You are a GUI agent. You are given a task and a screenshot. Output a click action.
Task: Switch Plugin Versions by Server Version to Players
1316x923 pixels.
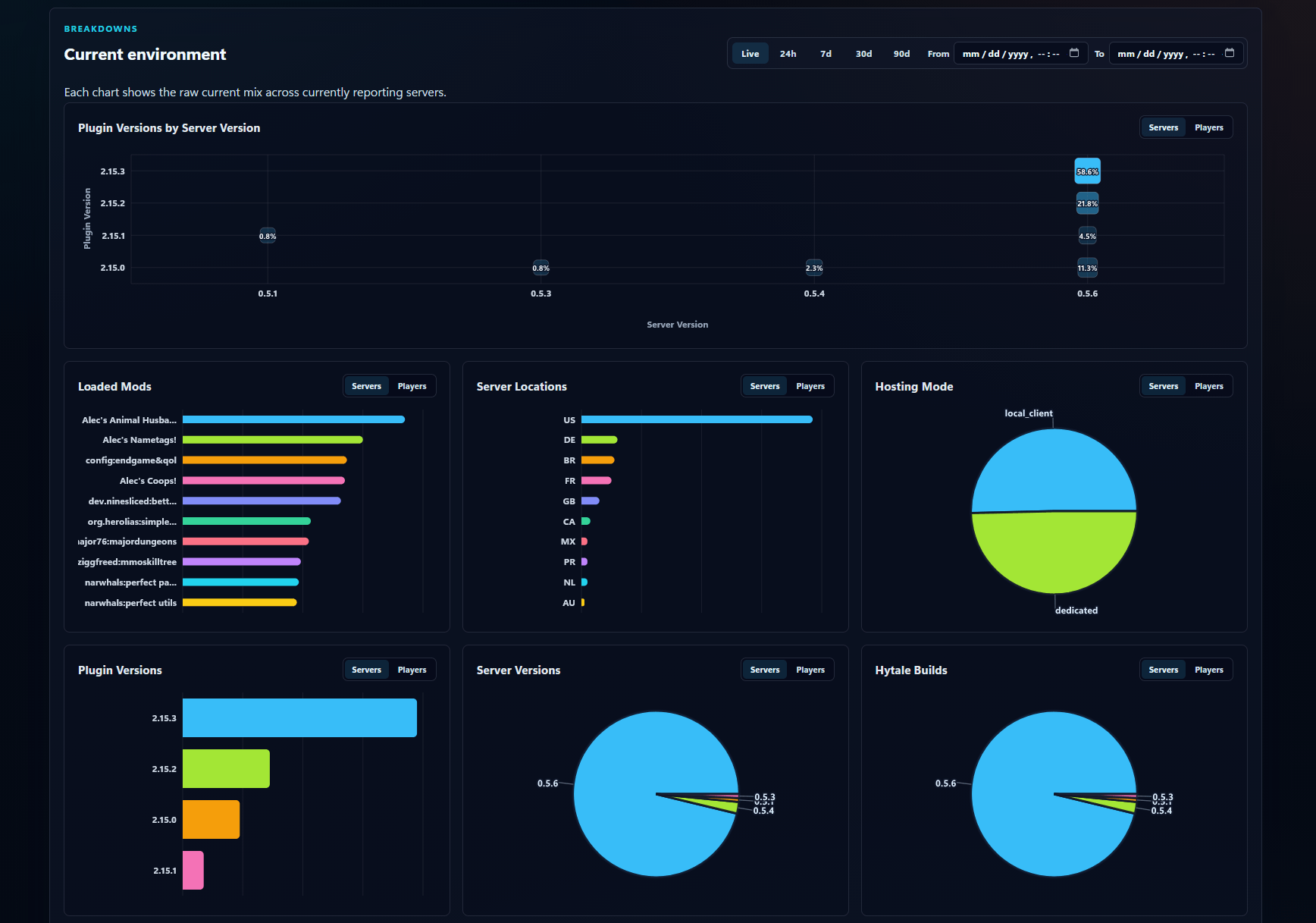tap(1208, 127)
